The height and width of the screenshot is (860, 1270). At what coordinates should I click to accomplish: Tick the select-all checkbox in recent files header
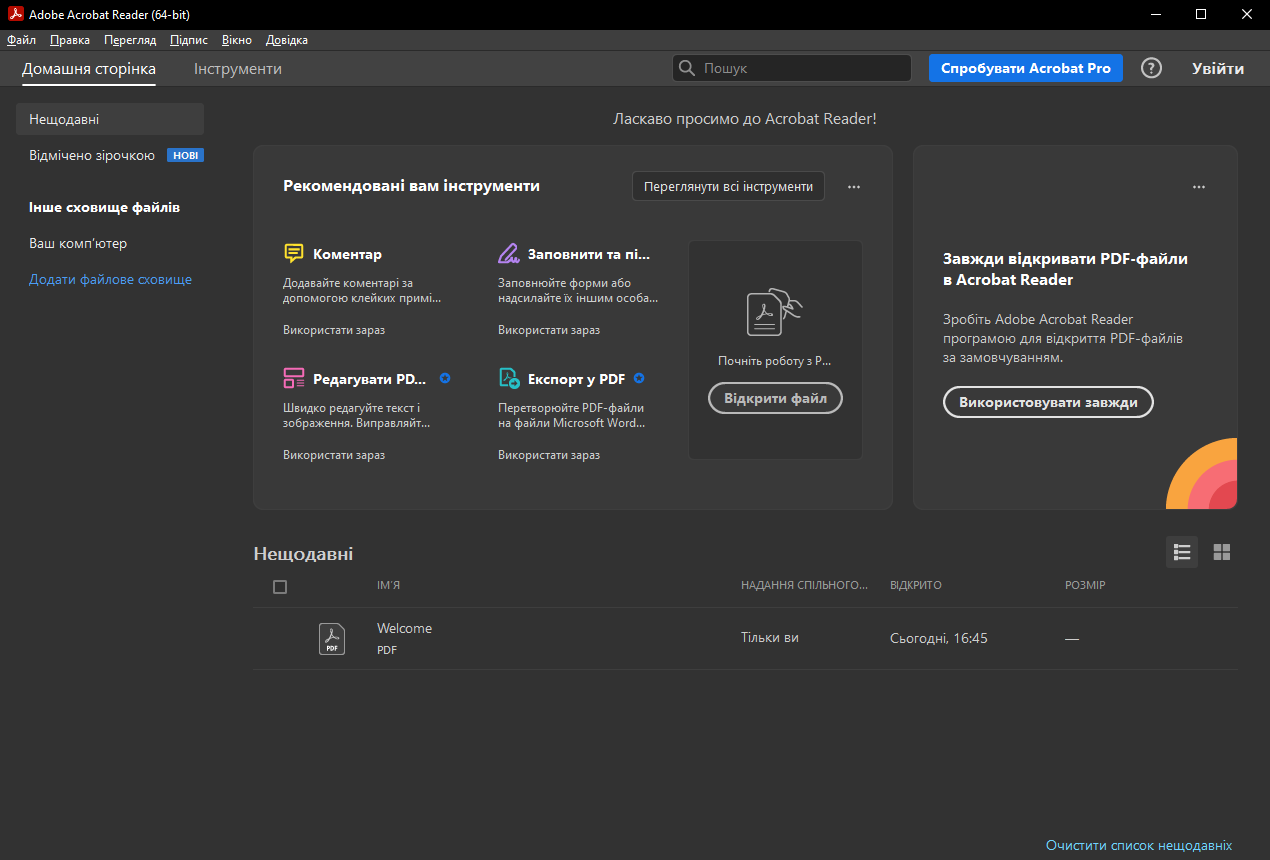coord(280,587)
